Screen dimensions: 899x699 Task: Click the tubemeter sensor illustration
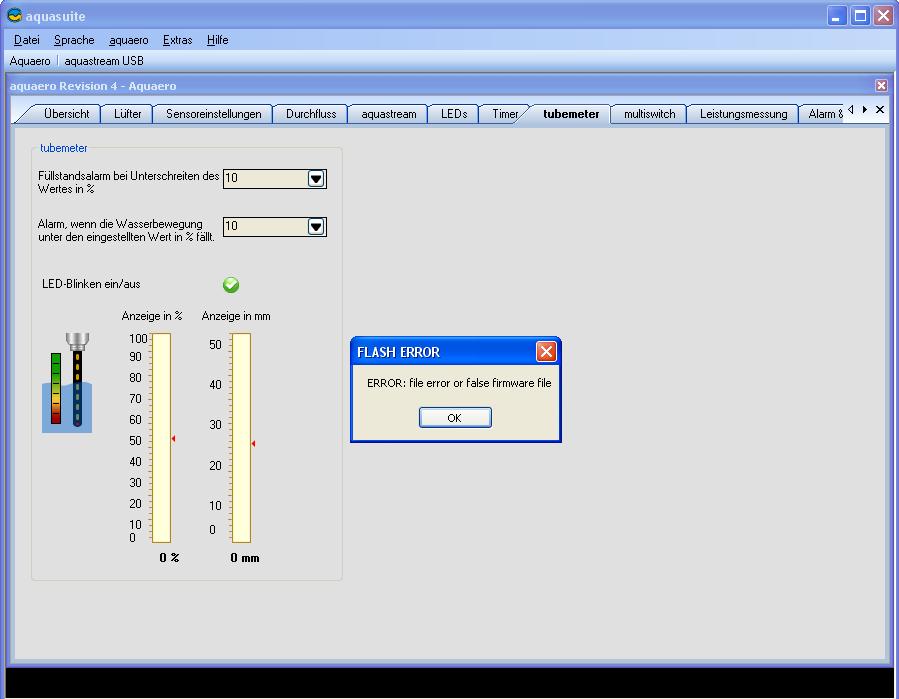tap(67, 382)
